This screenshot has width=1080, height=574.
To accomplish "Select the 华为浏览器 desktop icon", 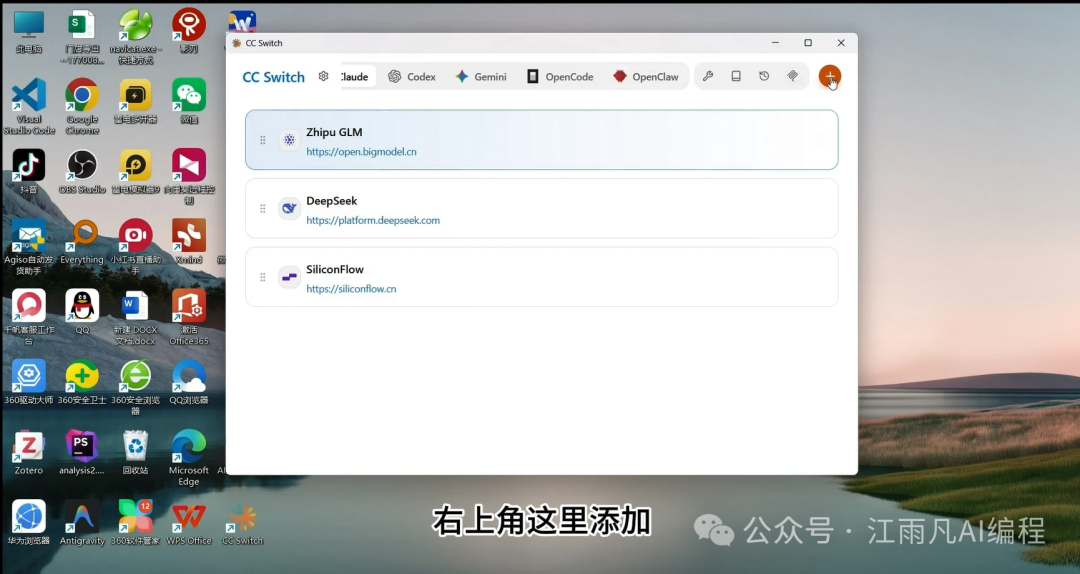I will pyautogui.click(x=29, y=522).
